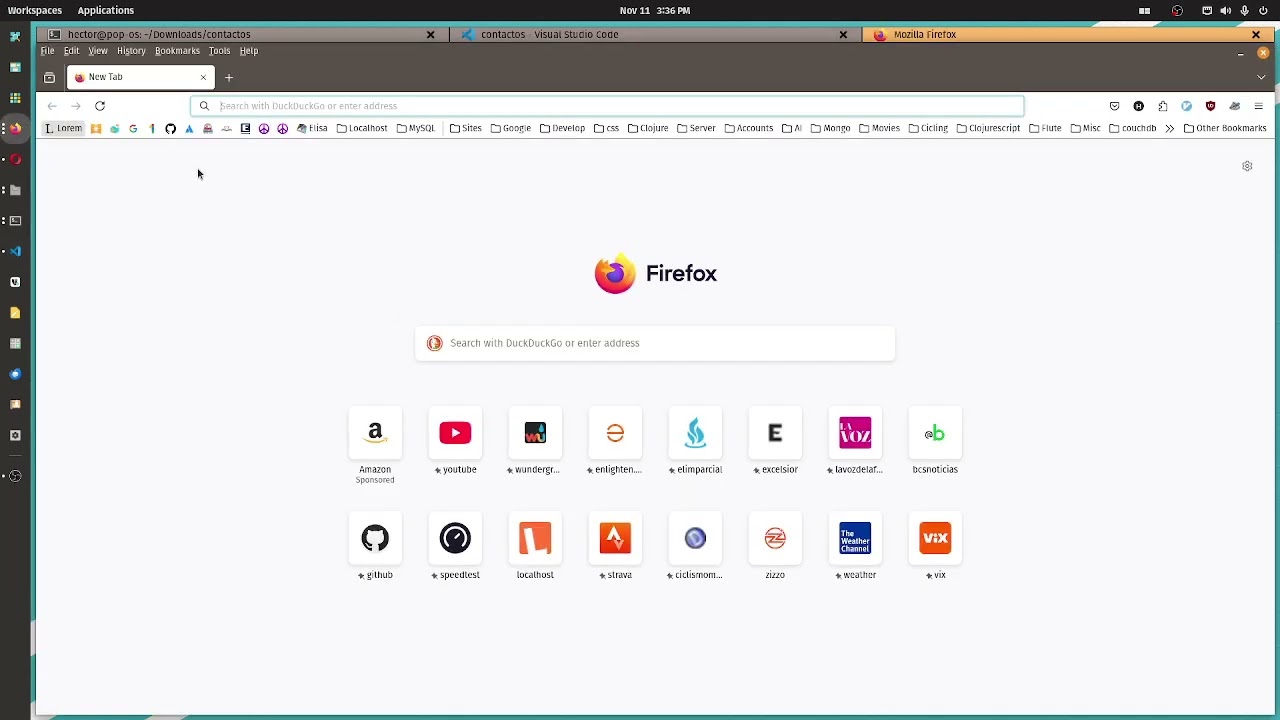Open the Elisa bookmark

(x=312, y=128)
